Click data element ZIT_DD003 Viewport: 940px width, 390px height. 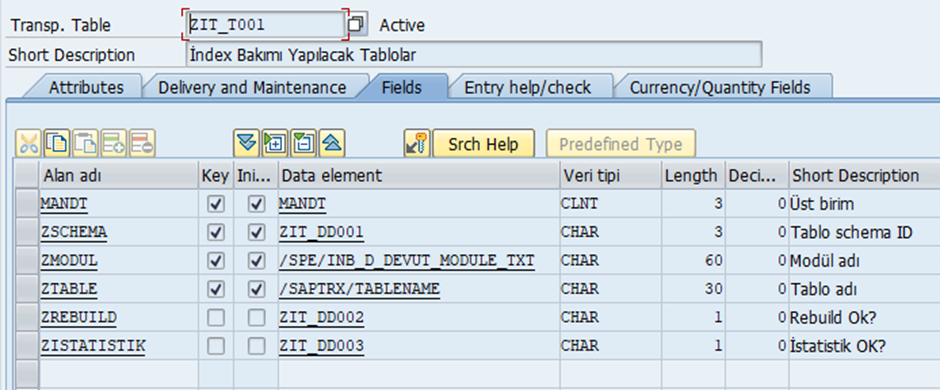(x=321, y=346)
